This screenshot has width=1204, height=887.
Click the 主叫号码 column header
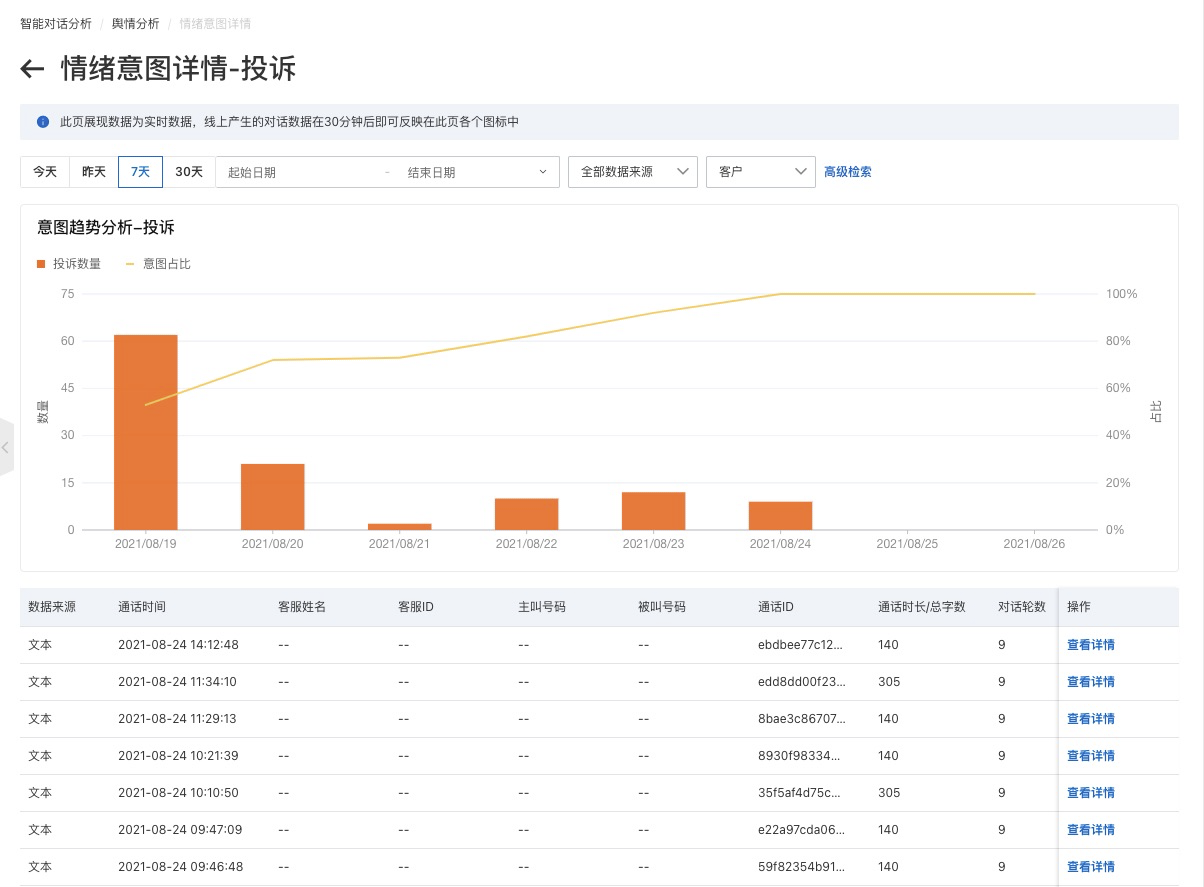(x=542, y=607)
